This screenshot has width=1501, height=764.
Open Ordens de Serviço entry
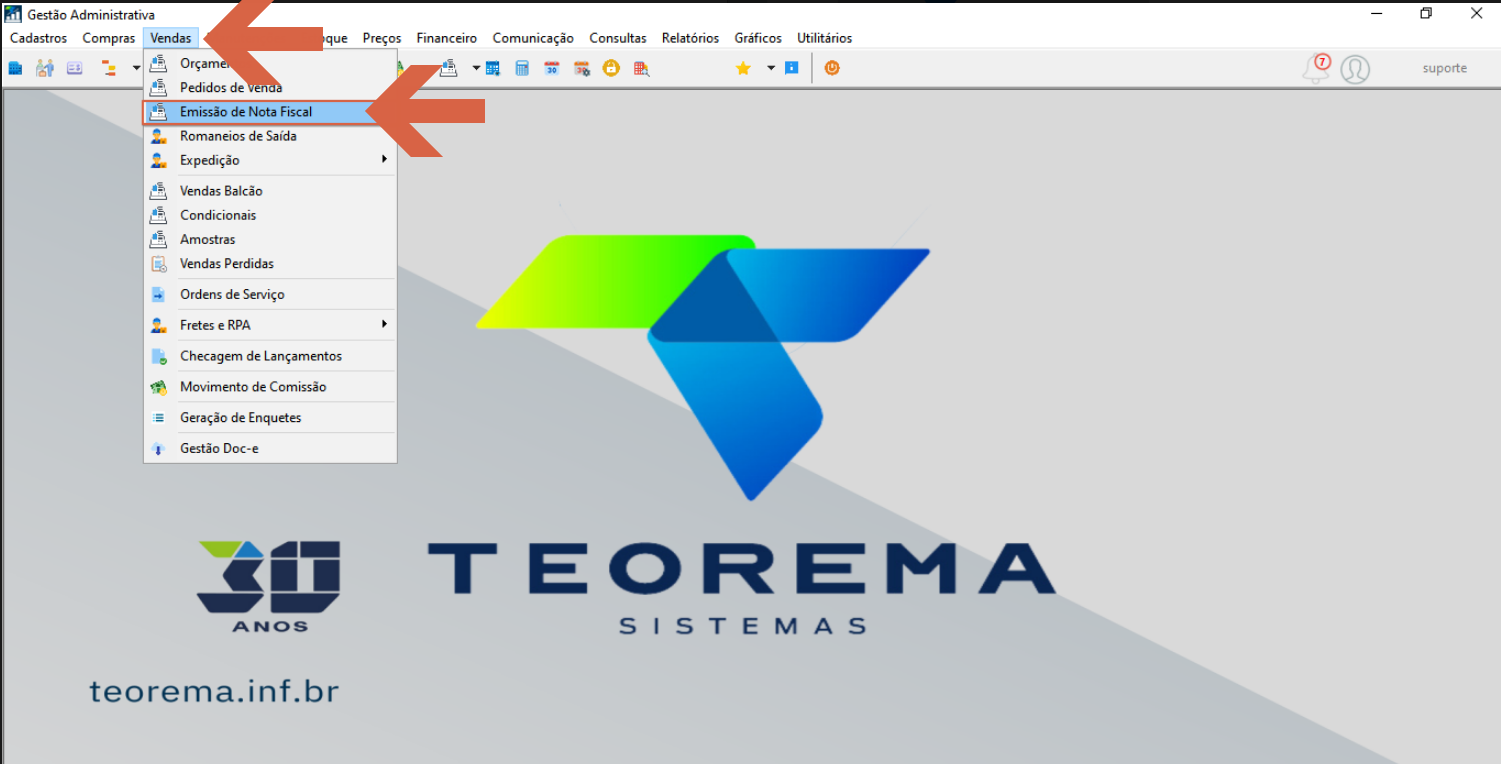(270, 295)
